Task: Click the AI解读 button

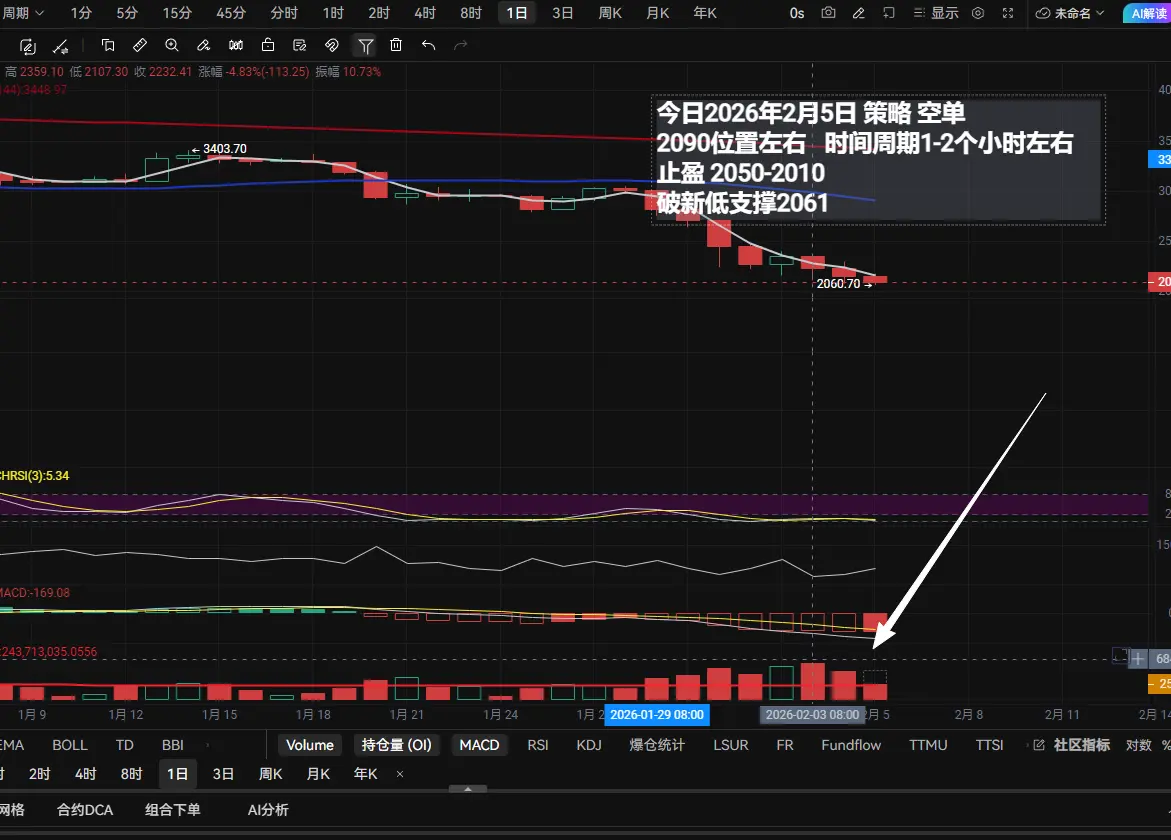Action: click(x=1148, y=13)
